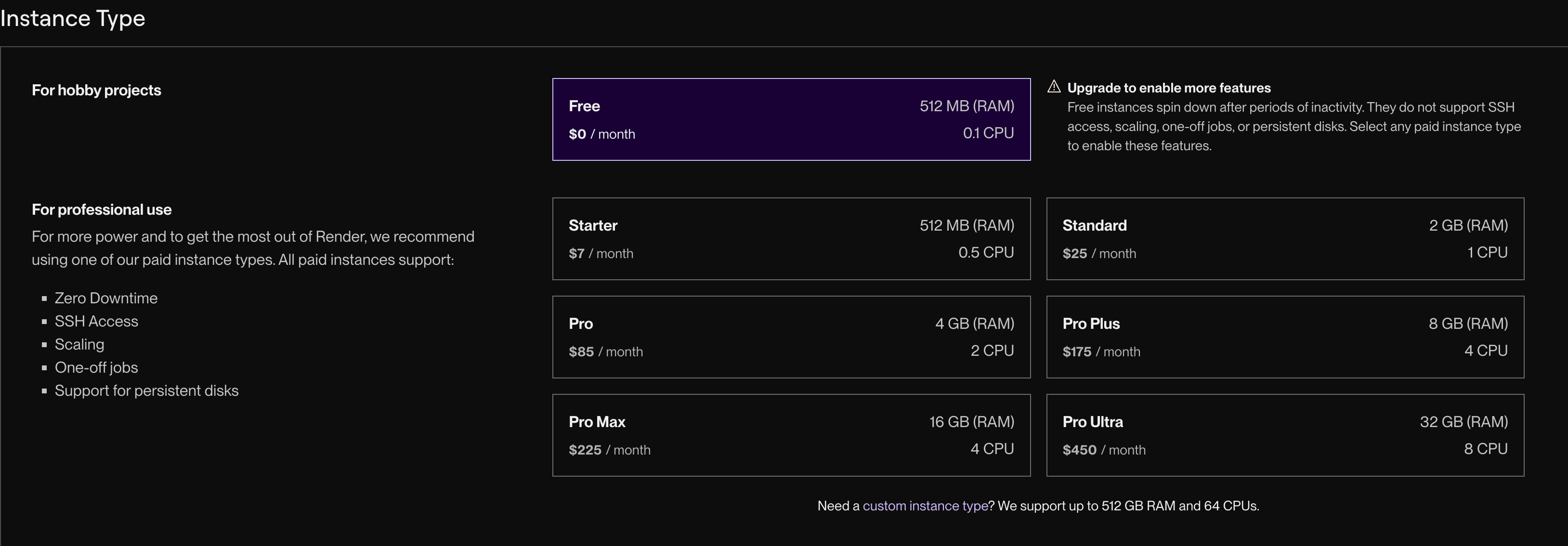Viewport: 1568px width, 546px height.
Task: Click the upgrade warning triangle icon
Action: tap(1054, 87)
